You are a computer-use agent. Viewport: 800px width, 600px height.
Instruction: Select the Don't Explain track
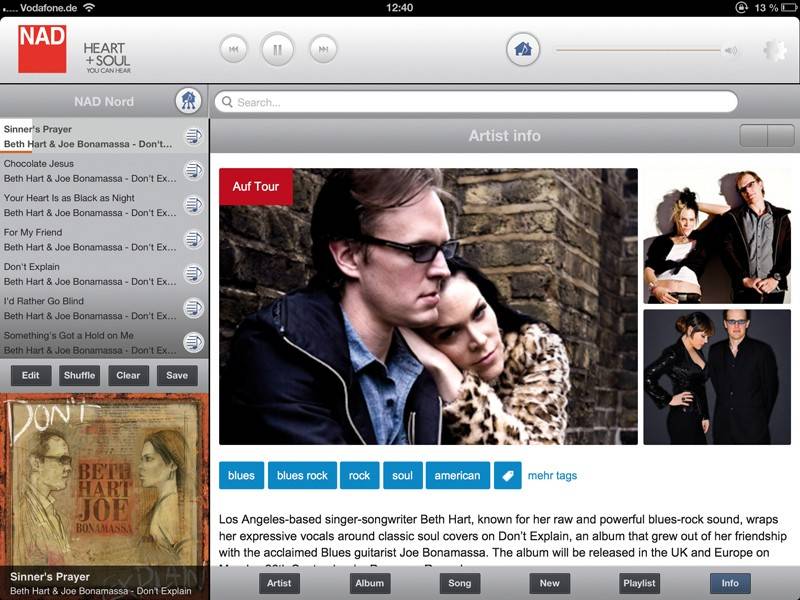[x=104, y=274]
